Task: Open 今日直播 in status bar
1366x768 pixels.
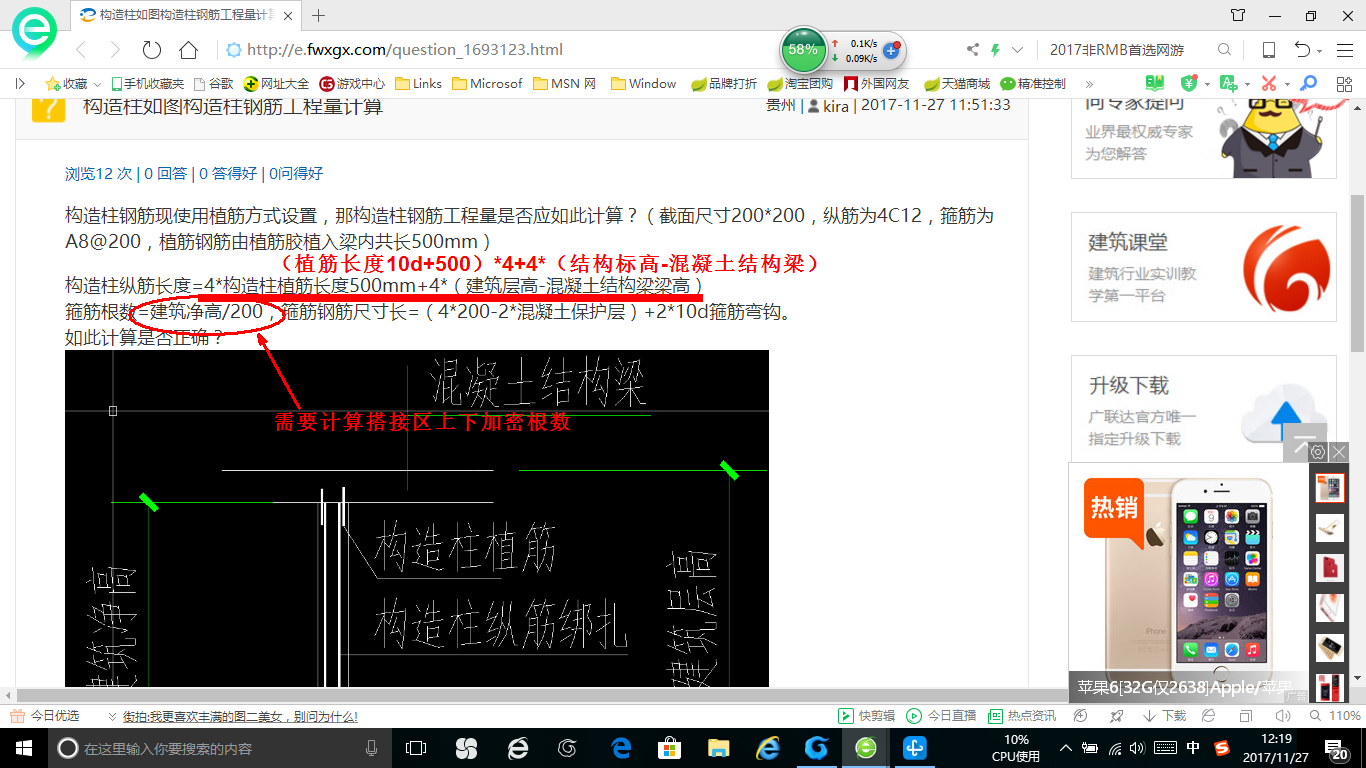Action: coord(940,716)
